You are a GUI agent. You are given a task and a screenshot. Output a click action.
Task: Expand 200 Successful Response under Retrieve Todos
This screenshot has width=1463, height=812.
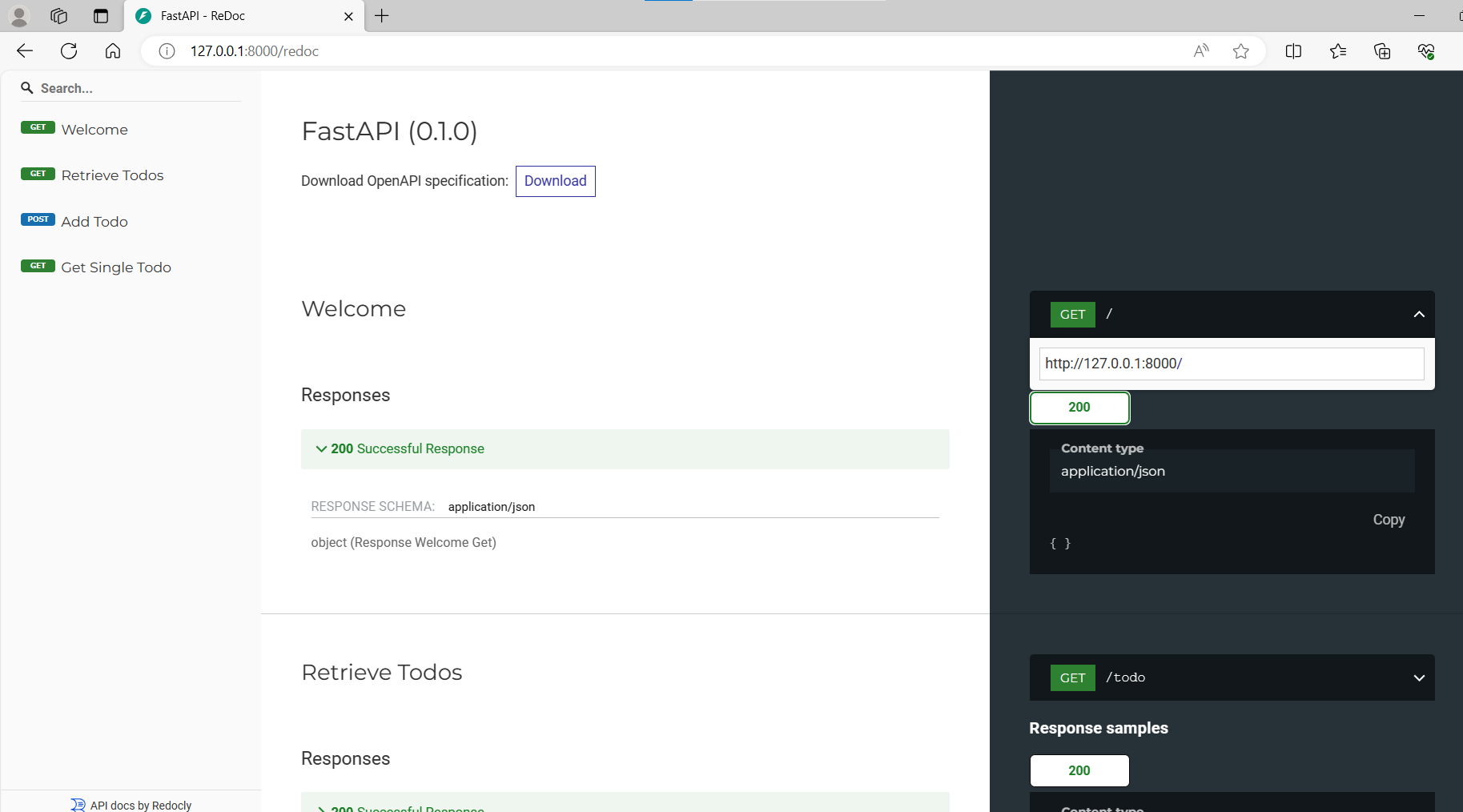pyautogui.click(x=625, y=804)
